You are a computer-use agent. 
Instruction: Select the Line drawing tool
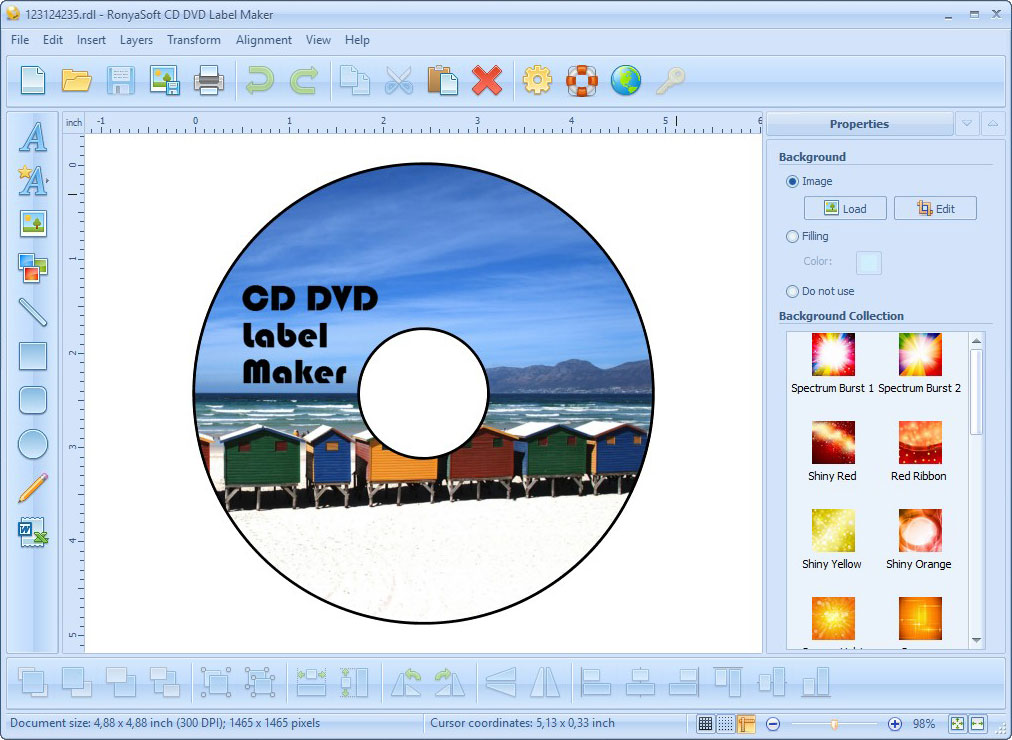33,312
